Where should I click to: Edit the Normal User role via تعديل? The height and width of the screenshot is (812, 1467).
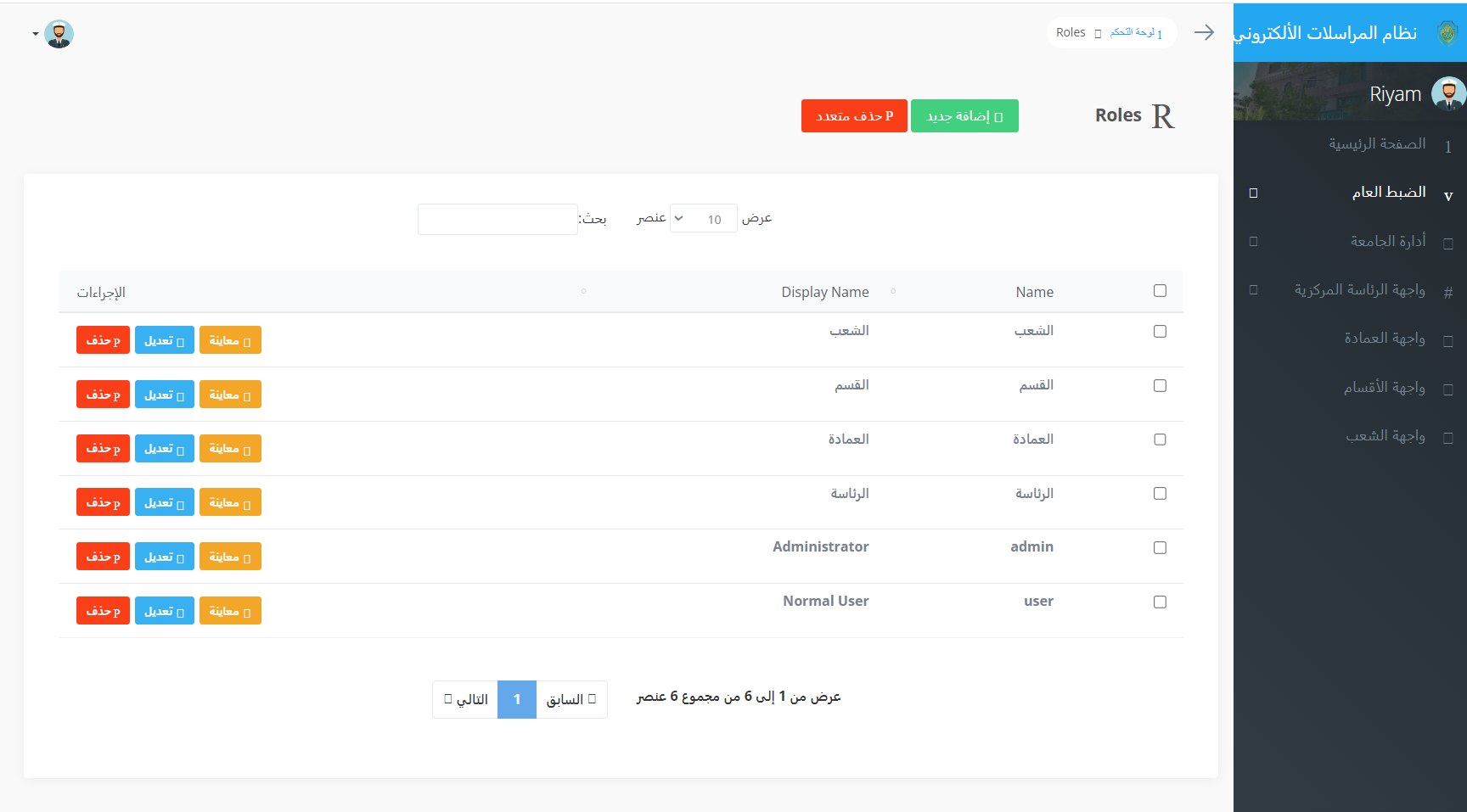[x=165, y=611]
